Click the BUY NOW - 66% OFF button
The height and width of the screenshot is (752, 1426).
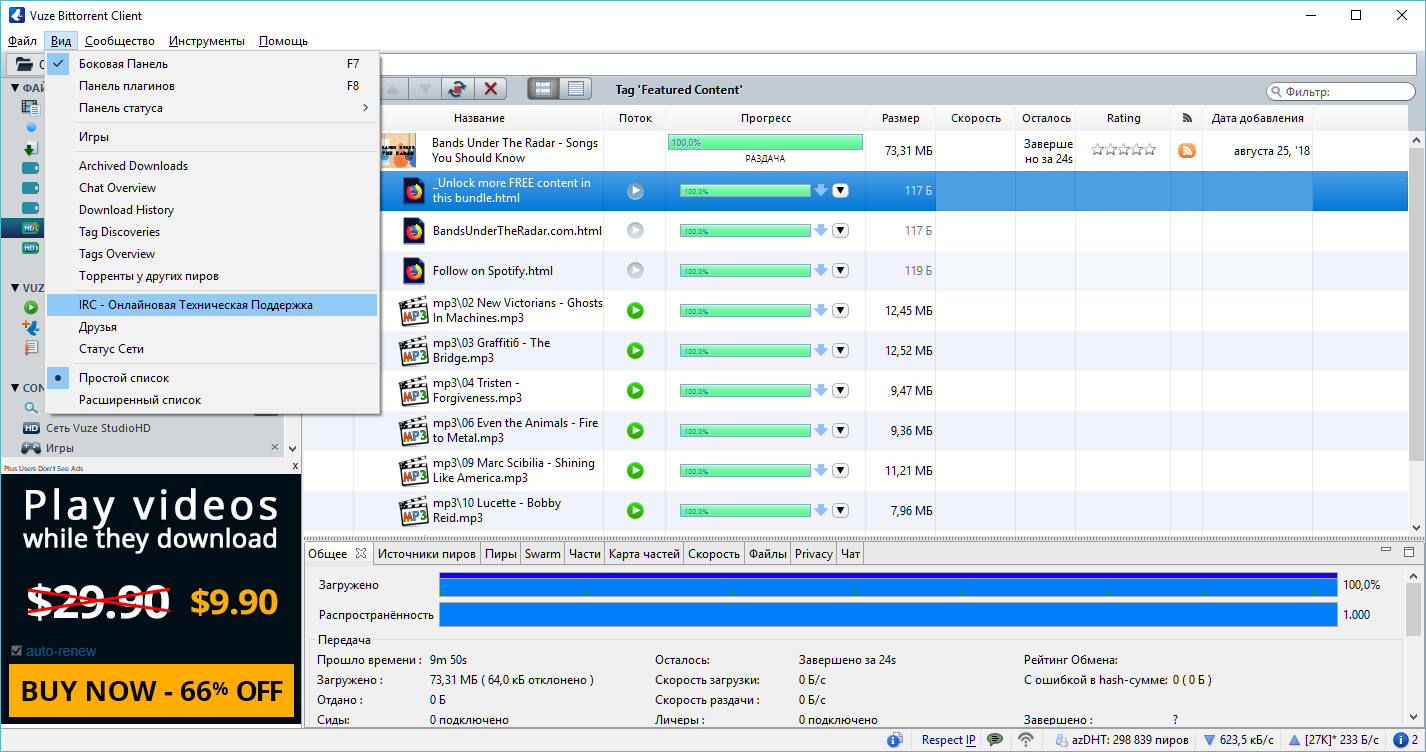[x=152, y=691]
